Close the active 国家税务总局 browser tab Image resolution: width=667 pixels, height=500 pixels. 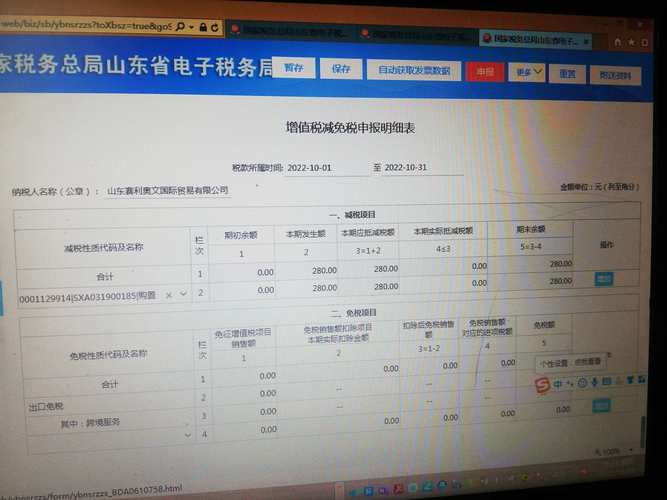click(586, 42)
